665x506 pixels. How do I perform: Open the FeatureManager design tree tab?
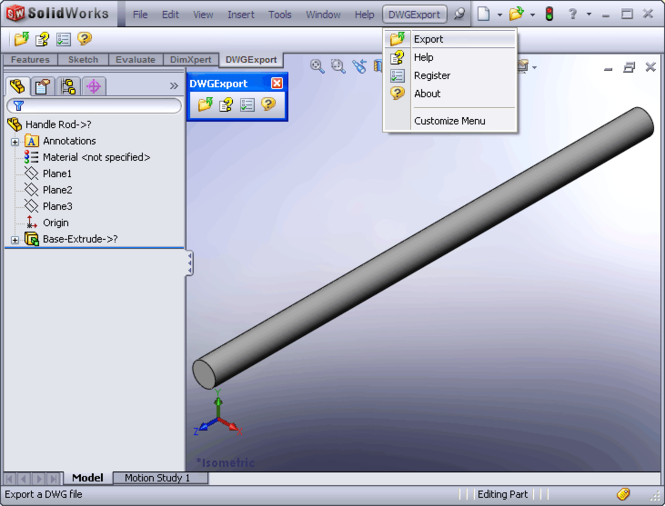pos(18,87)
